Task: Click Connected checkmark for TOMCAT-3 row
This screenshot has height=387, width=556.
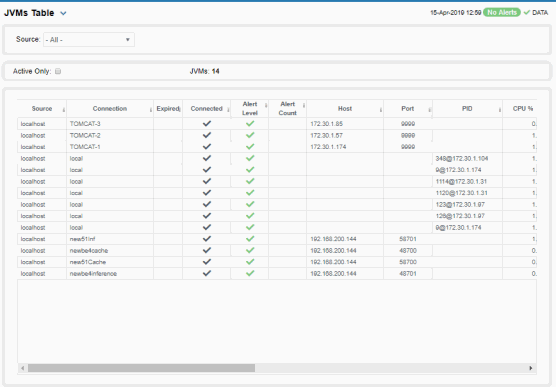Action: pyautogui.click(x=207, y=123)
